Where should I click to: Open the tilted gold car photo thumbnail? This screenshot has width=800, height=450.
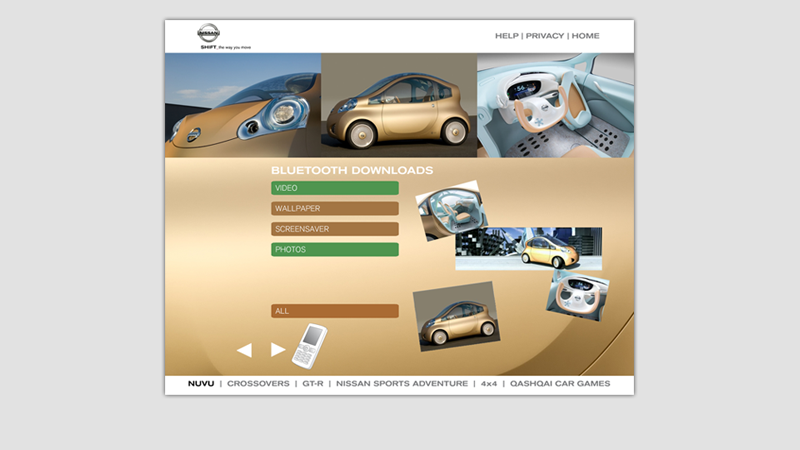(x=457, y=316)
